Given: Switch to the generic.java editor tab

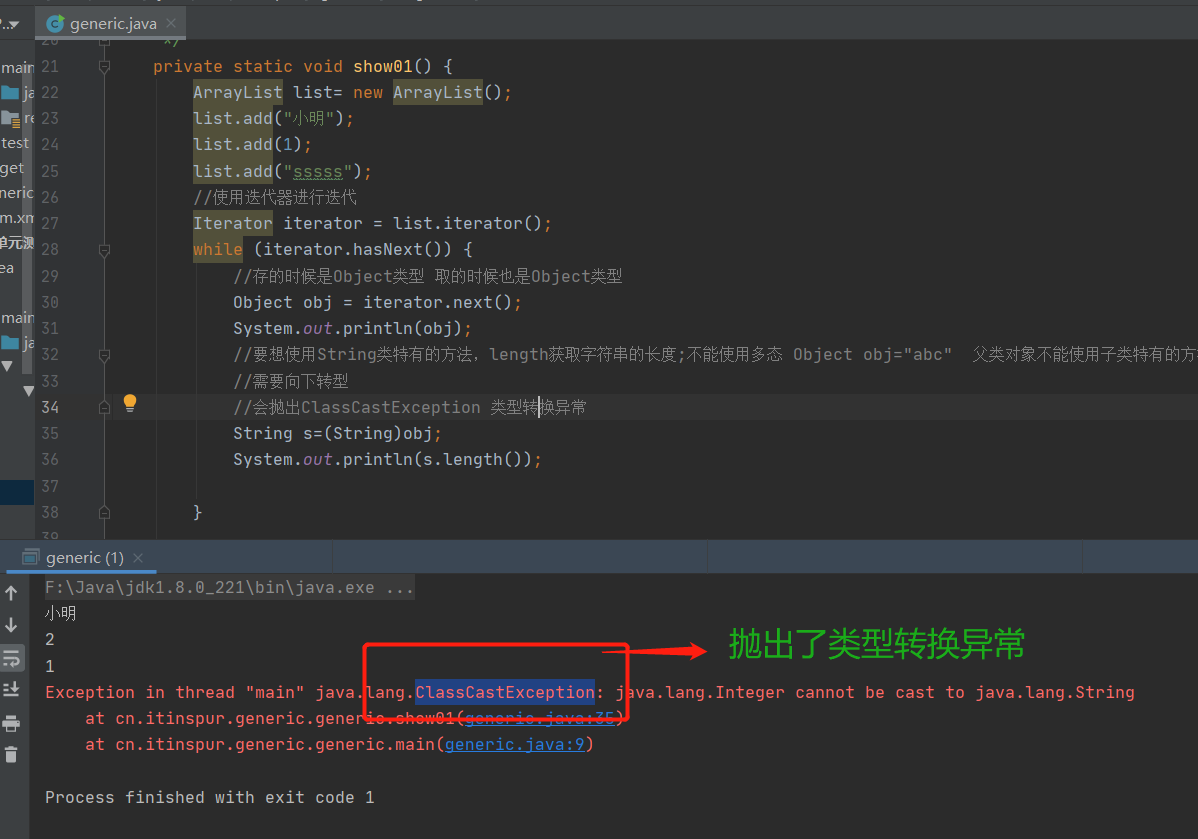Looking at the screenshot, I should [x=111, y=24].
